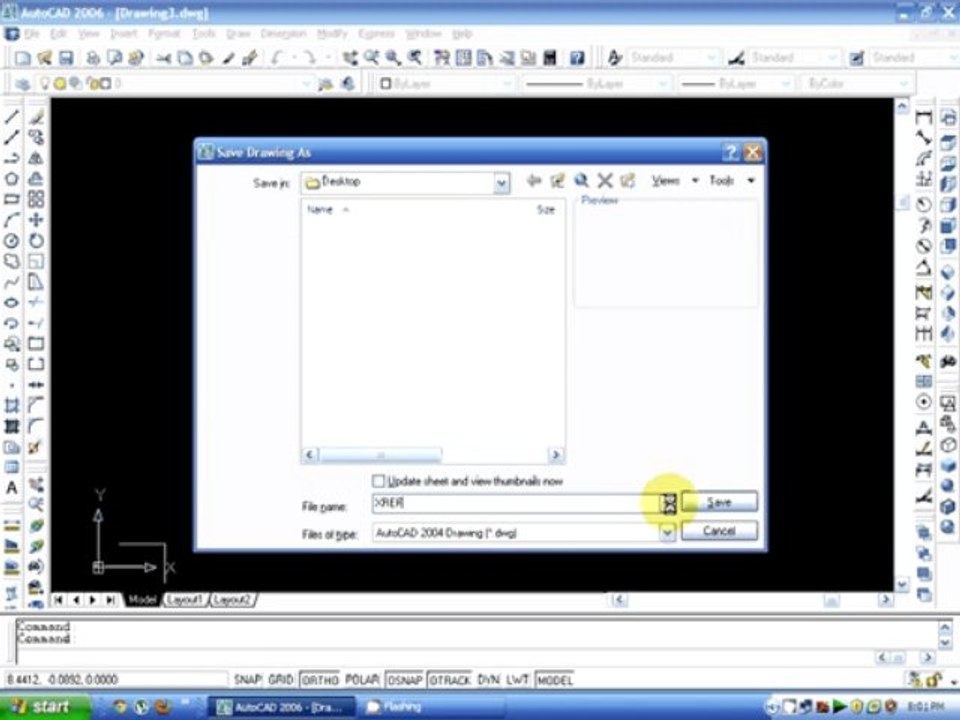Open the Tools menu in dialog
960x720 pixels.
pos(731,181)
